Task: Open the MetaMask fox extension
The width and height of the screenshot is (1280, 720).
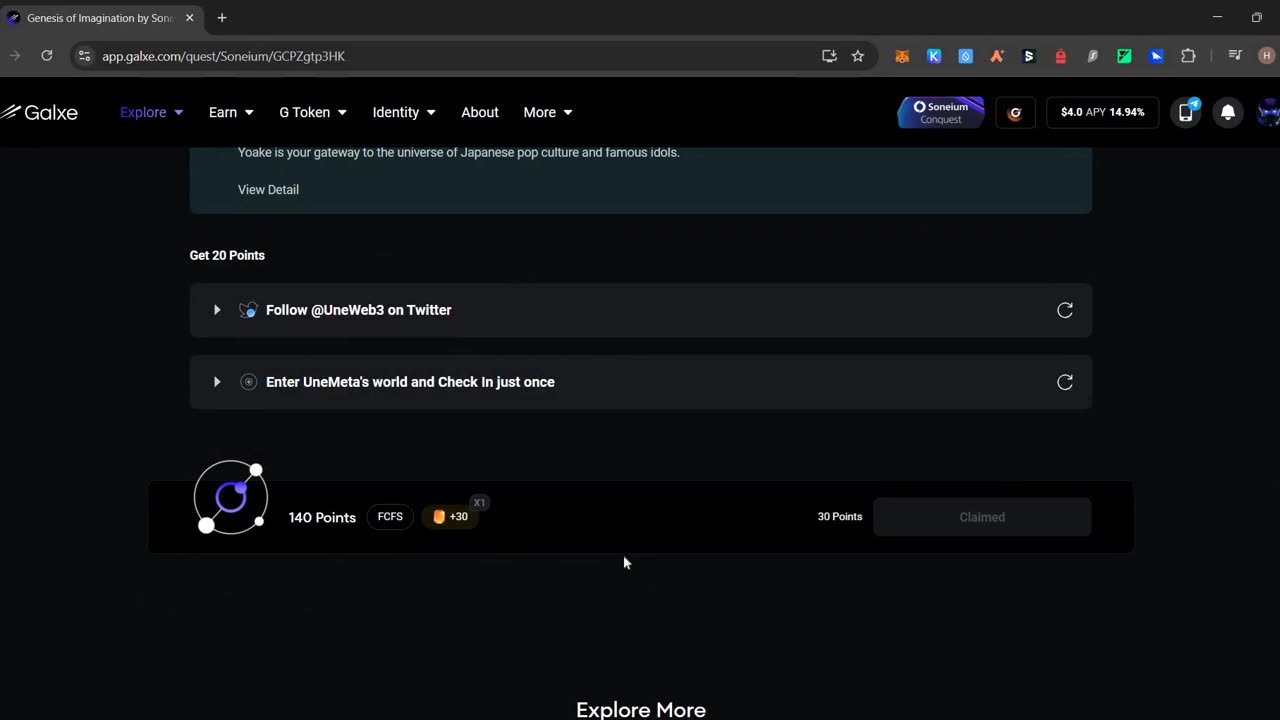Action: [x=902, y=56]
